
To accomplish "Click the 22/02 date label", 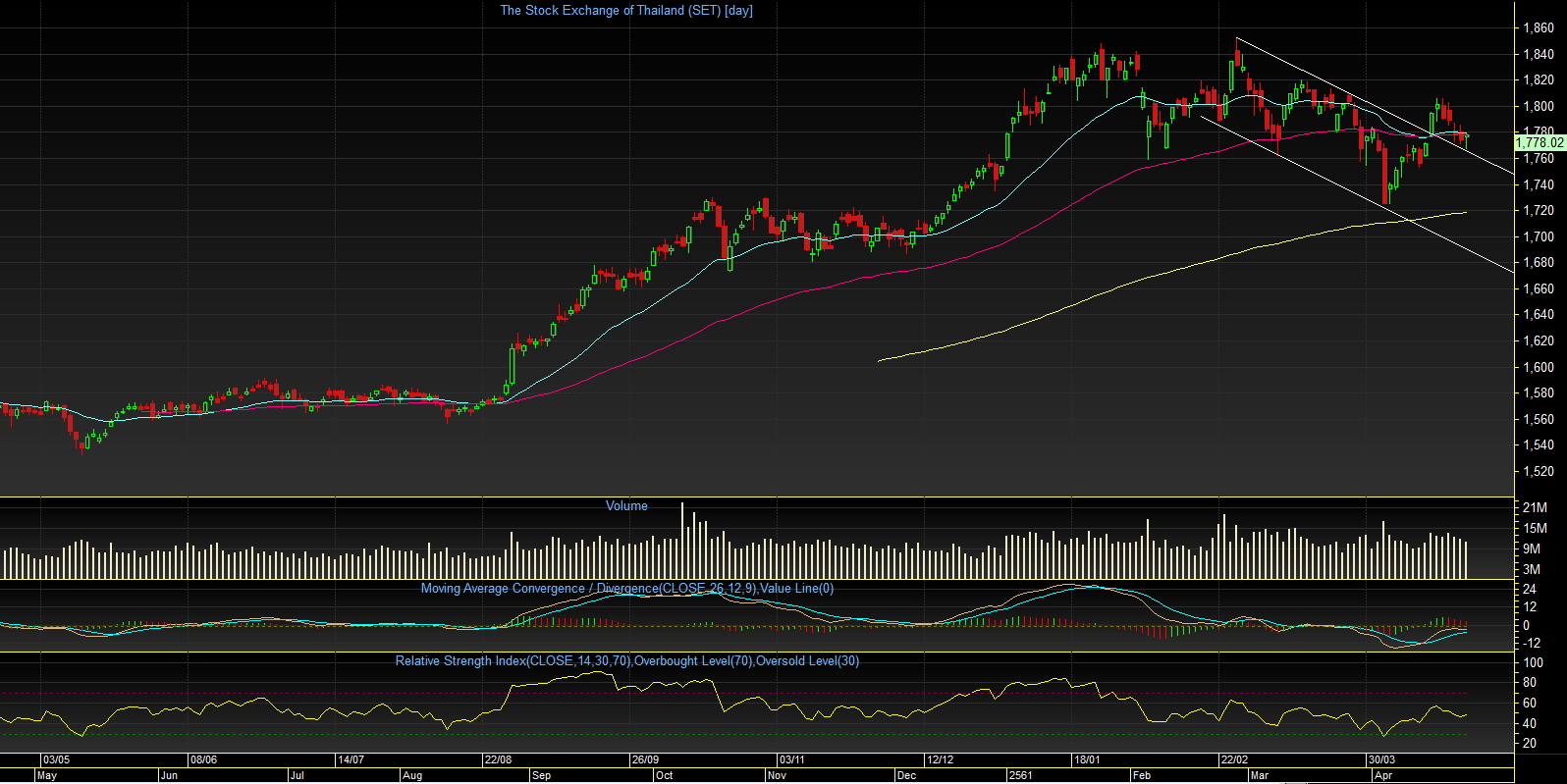I will (1234, 760).
